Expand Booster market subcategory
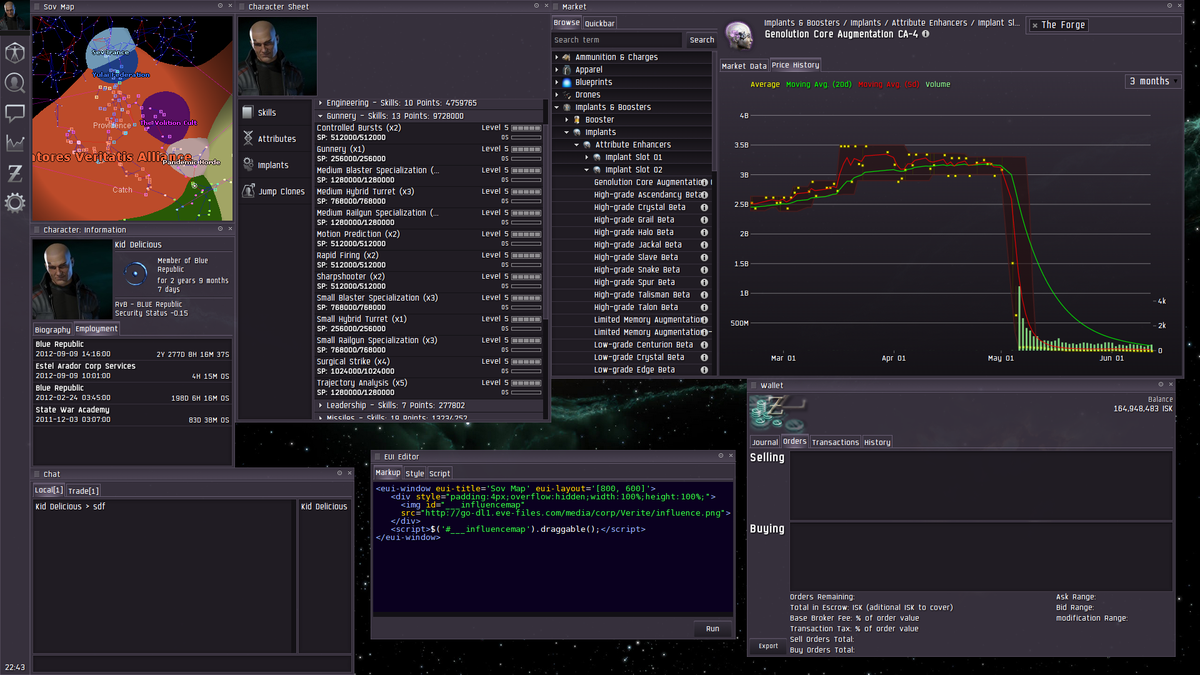Viewport: 1200px width, 675px height. pyautogui.click(x=567, y=120)
